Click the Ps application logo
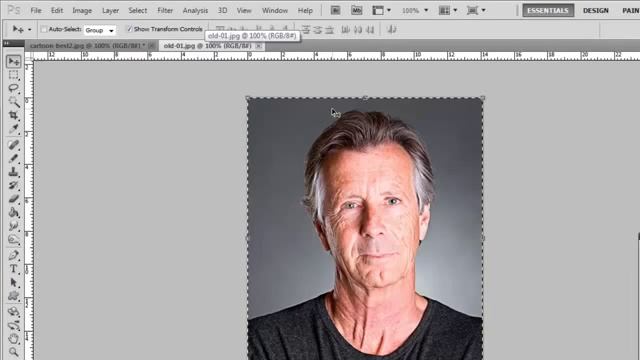640x360 pixels. coord(14,10)
